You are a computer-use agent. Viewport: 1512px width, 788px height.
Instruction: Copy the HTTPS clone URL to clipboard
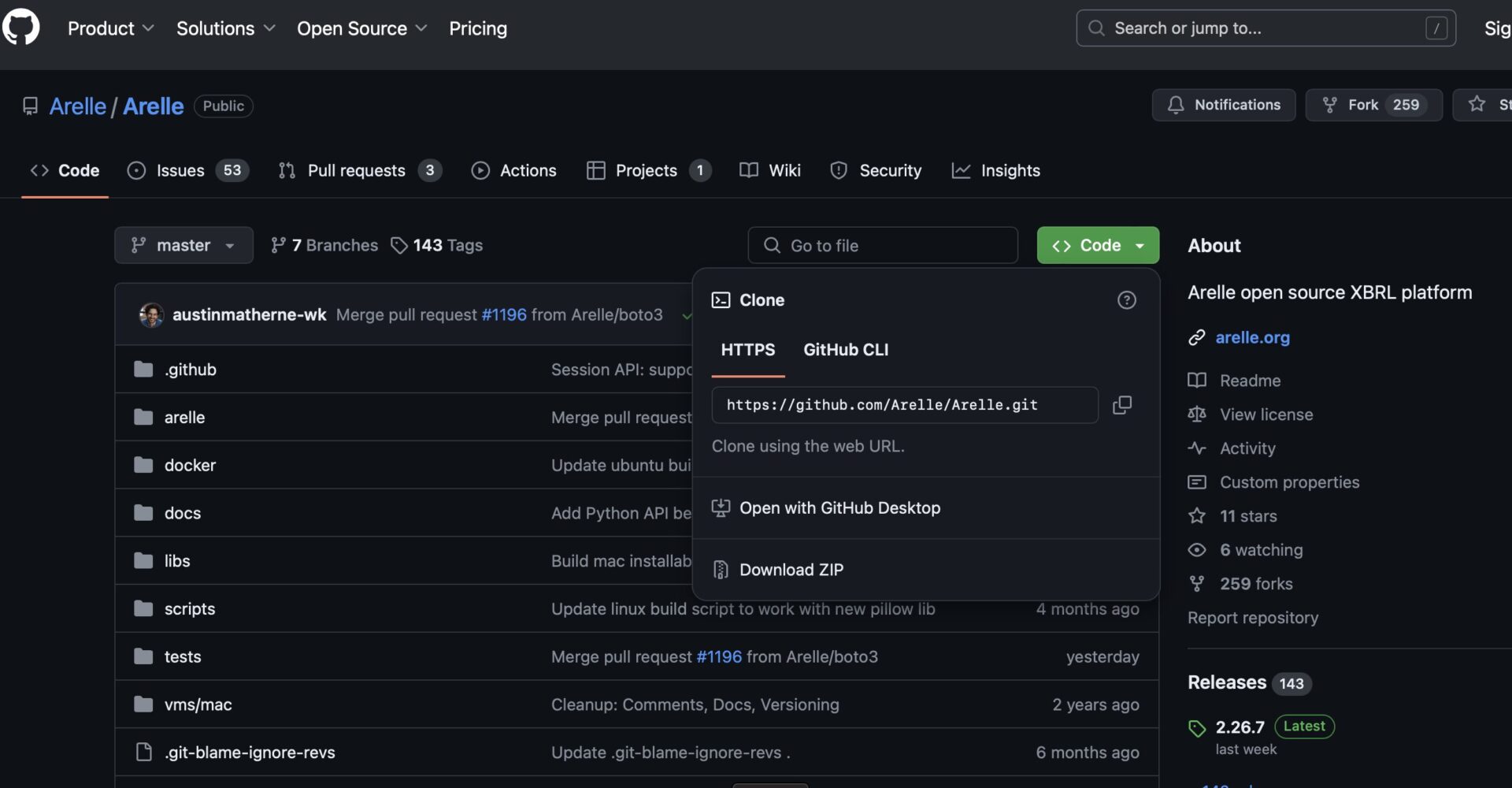click(1121, 405)
